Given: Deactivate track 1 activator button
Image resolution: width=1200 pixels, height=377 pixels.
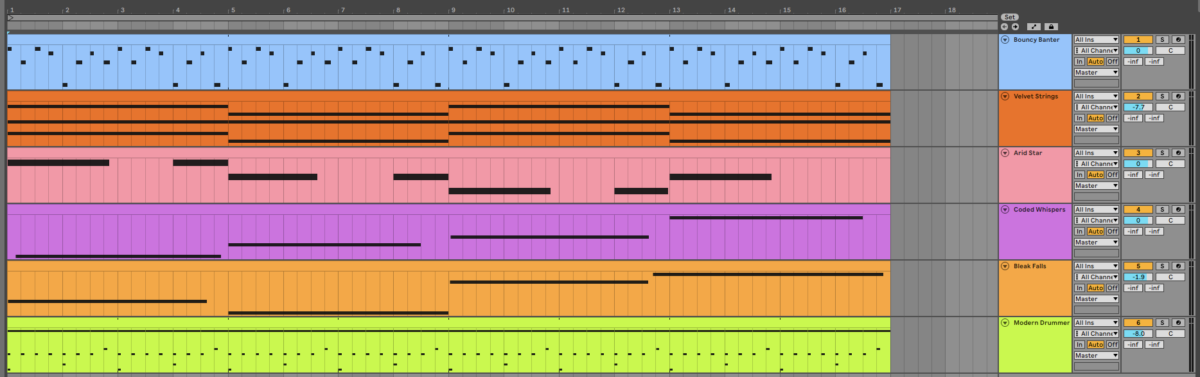Looking at the screenshot, I should click(x=1138, y=40).
